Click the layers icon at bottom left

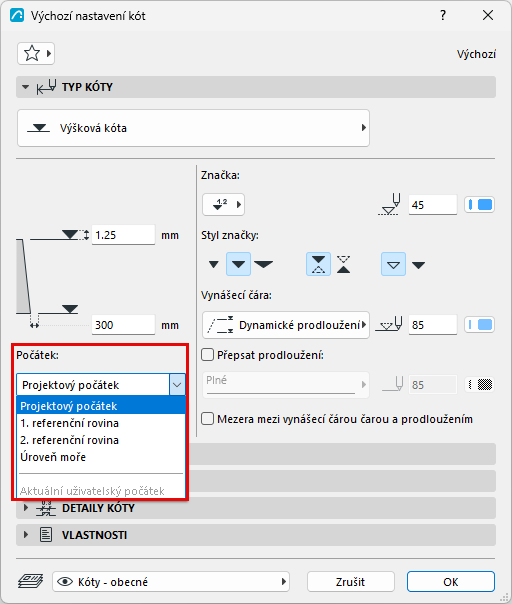tap(30, 581)
